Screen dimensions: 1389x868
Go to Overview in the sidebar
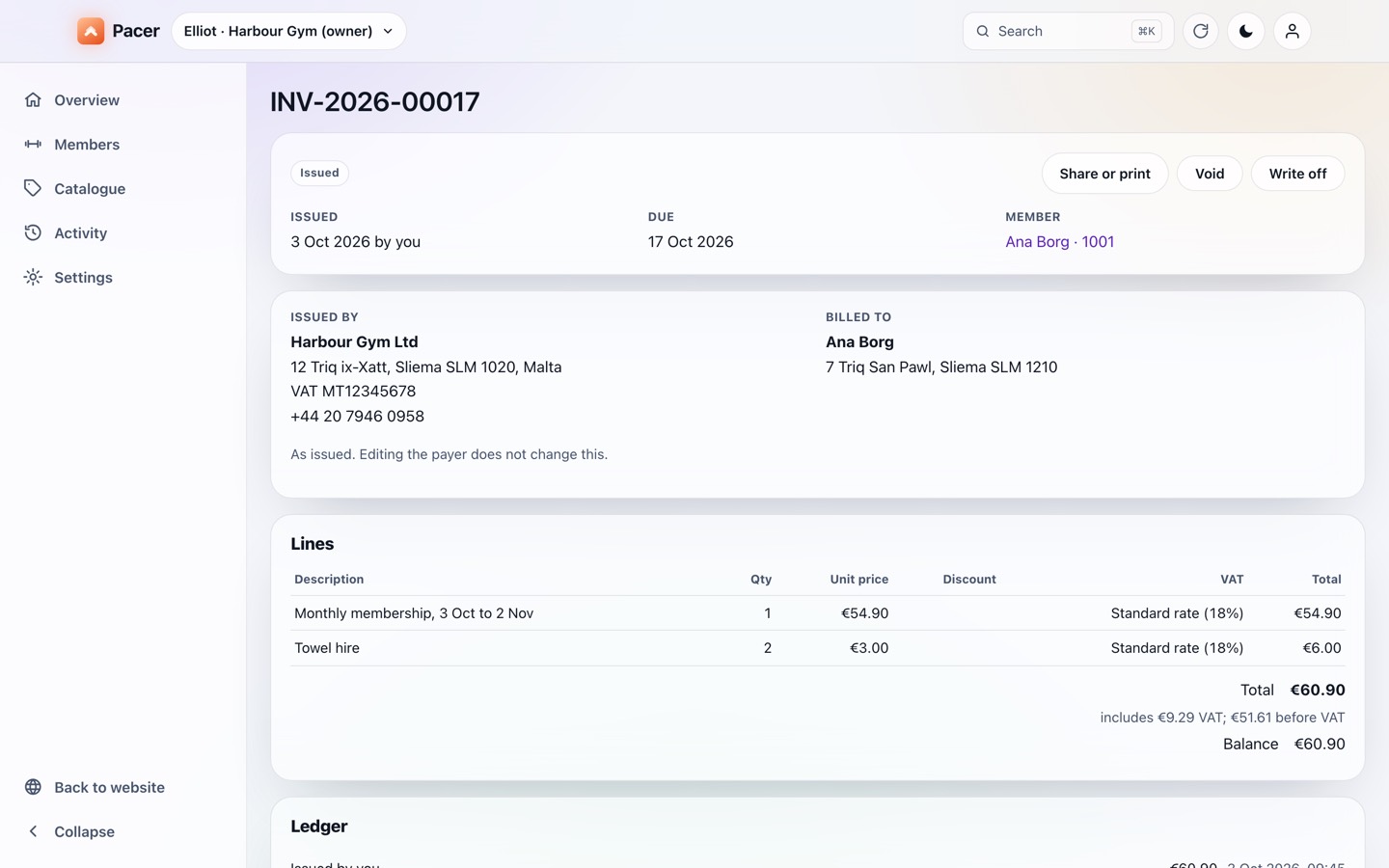[123, 99]
